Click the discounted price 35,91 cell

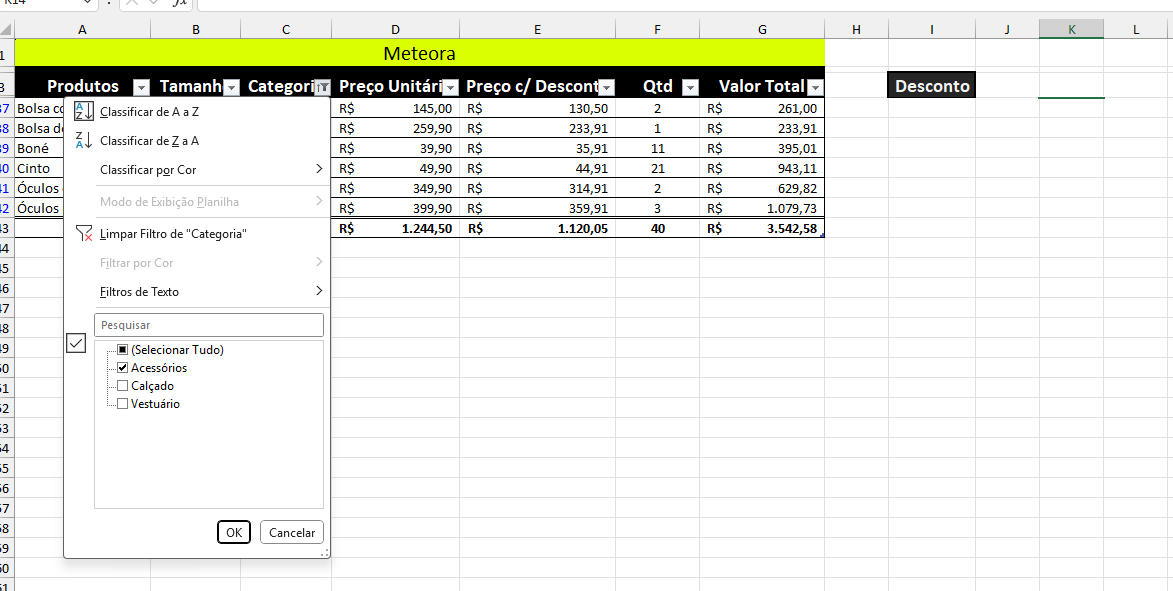point(538,148)
